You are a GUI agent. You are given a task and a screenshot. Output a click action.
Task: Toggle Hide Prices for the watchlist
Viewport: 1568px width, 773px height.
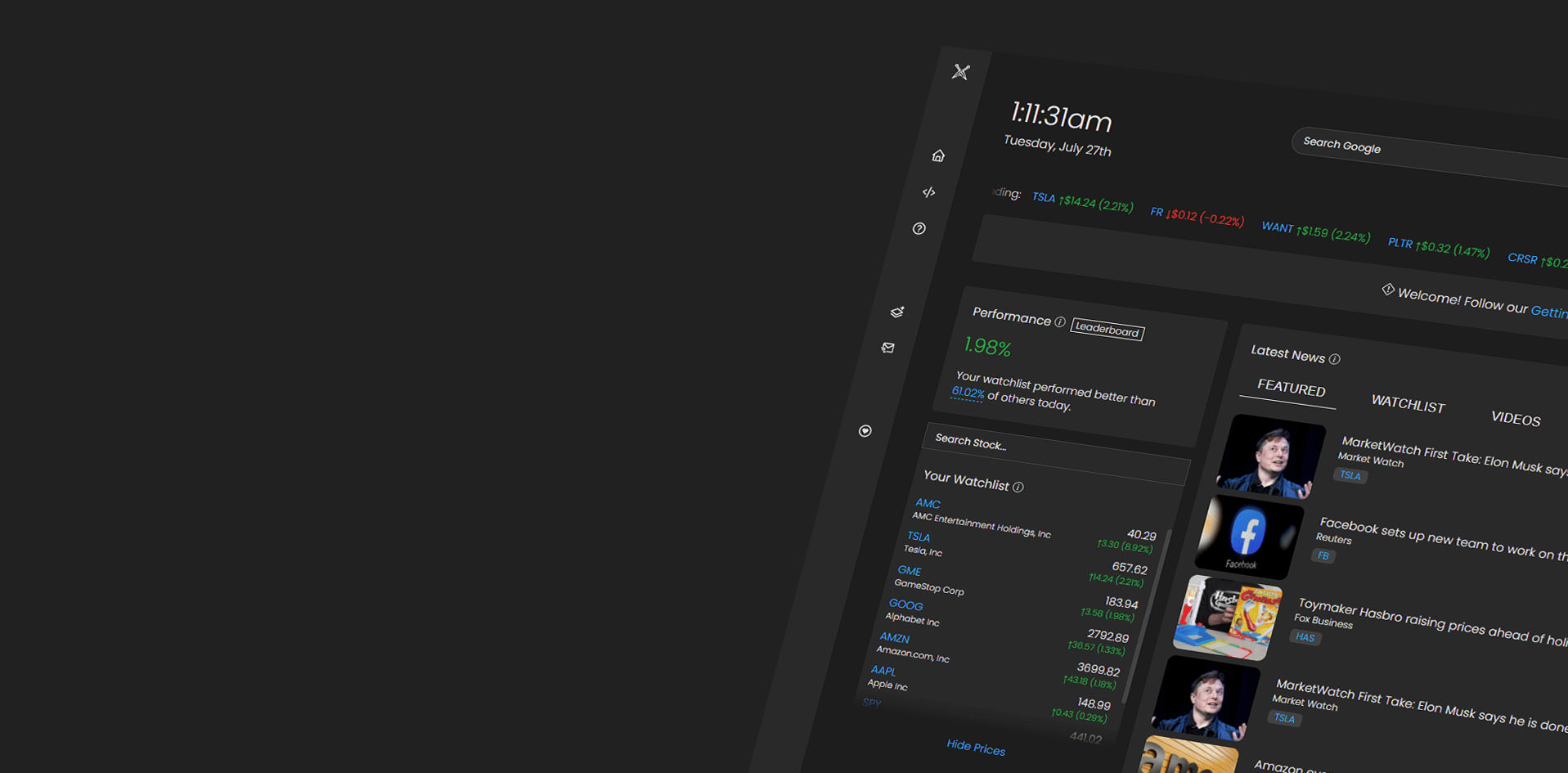coord(976,748)
